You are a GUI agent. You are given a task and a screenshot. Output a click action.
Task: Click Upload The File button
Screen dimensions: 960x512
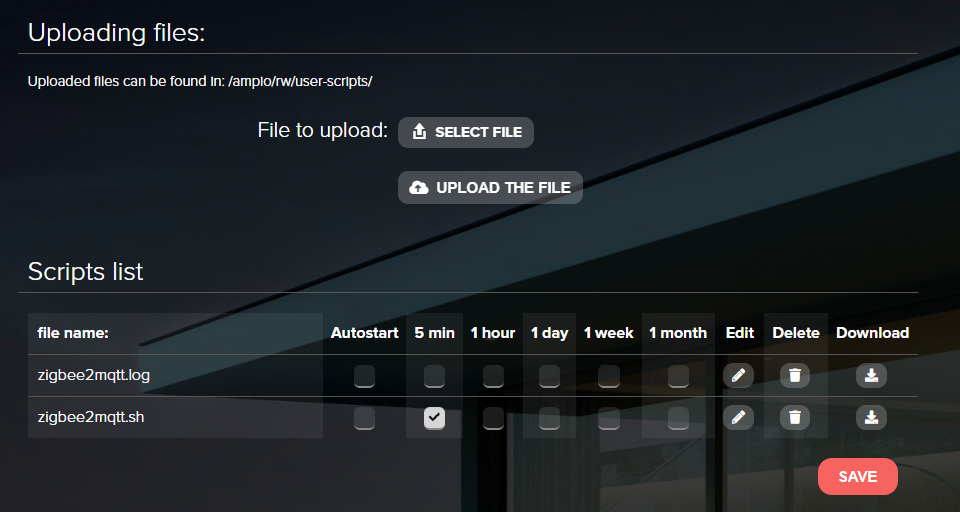click(x=490, y=188)
